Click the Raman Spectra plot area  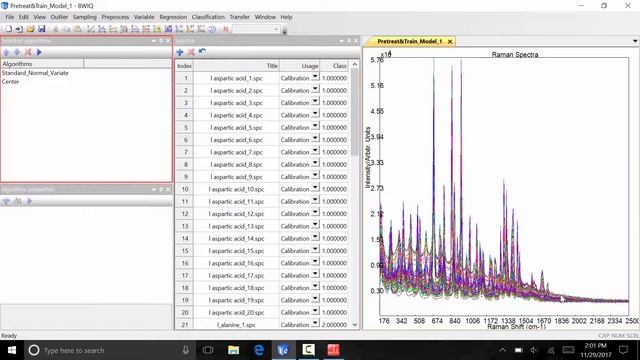(x=504, y=187)
